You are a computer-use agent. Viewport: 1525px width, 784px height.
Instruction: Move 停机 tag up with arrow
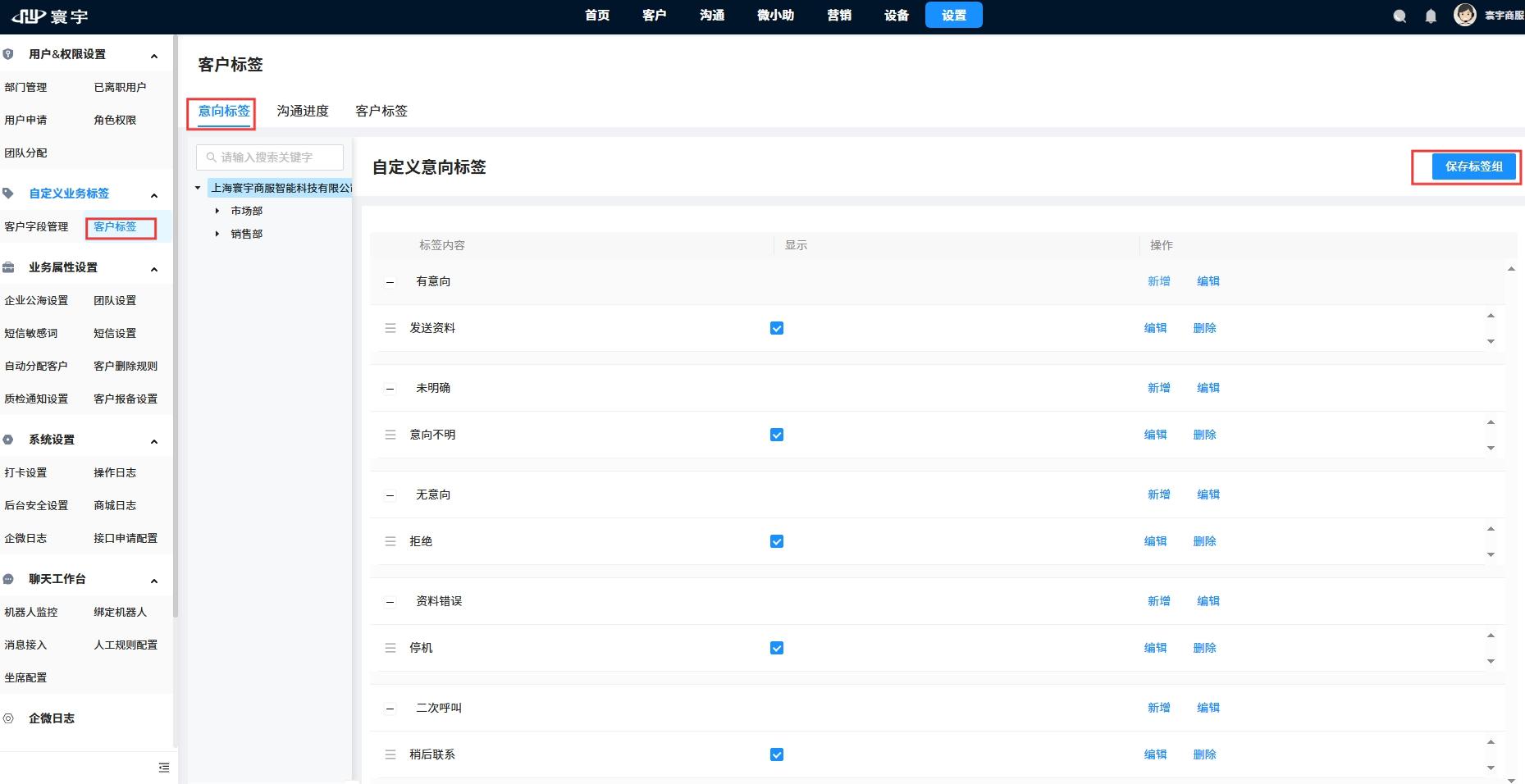(x=1491, y=636)
